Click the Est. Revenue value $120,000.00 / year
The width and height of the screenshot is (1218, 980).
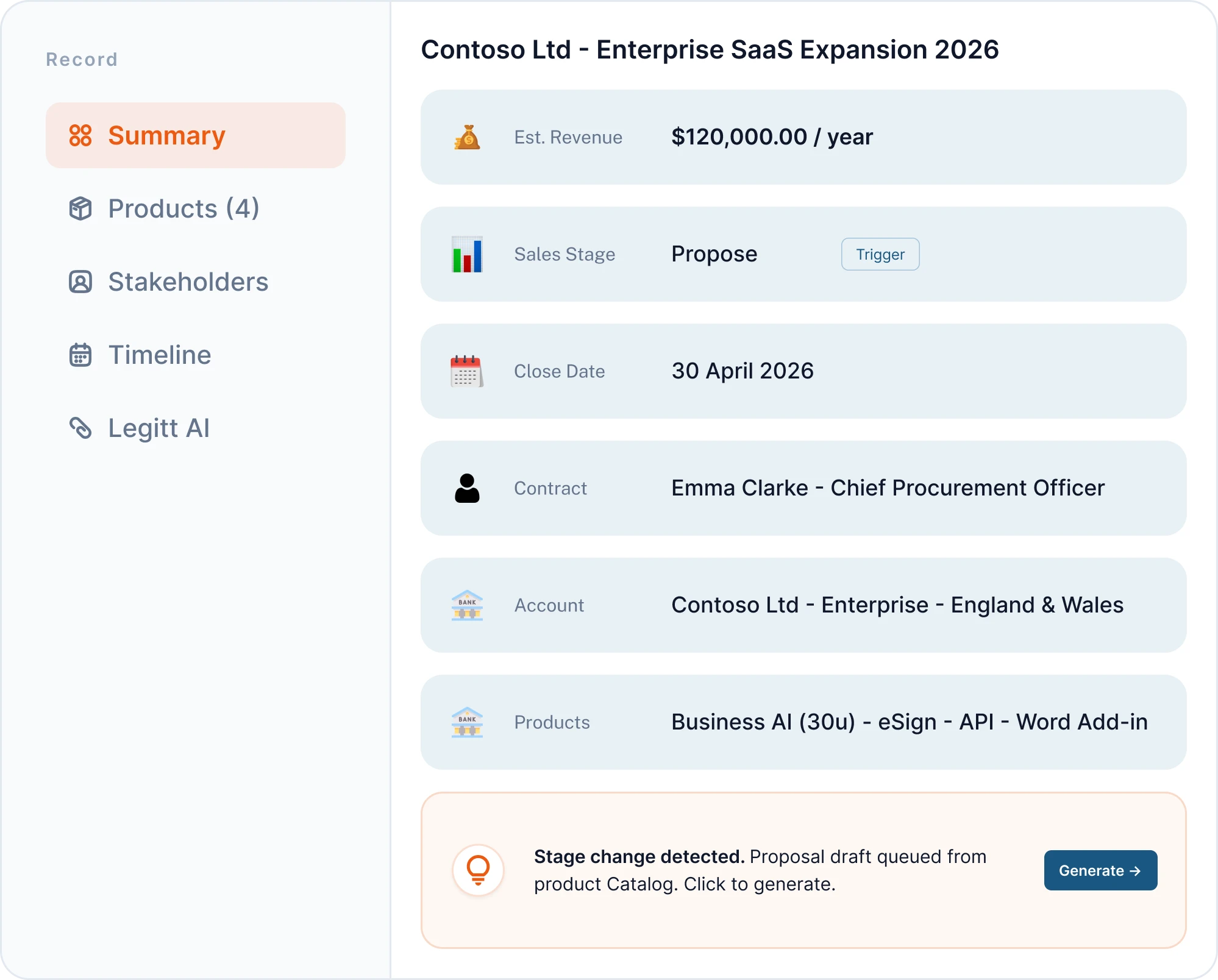click(772, 137)
